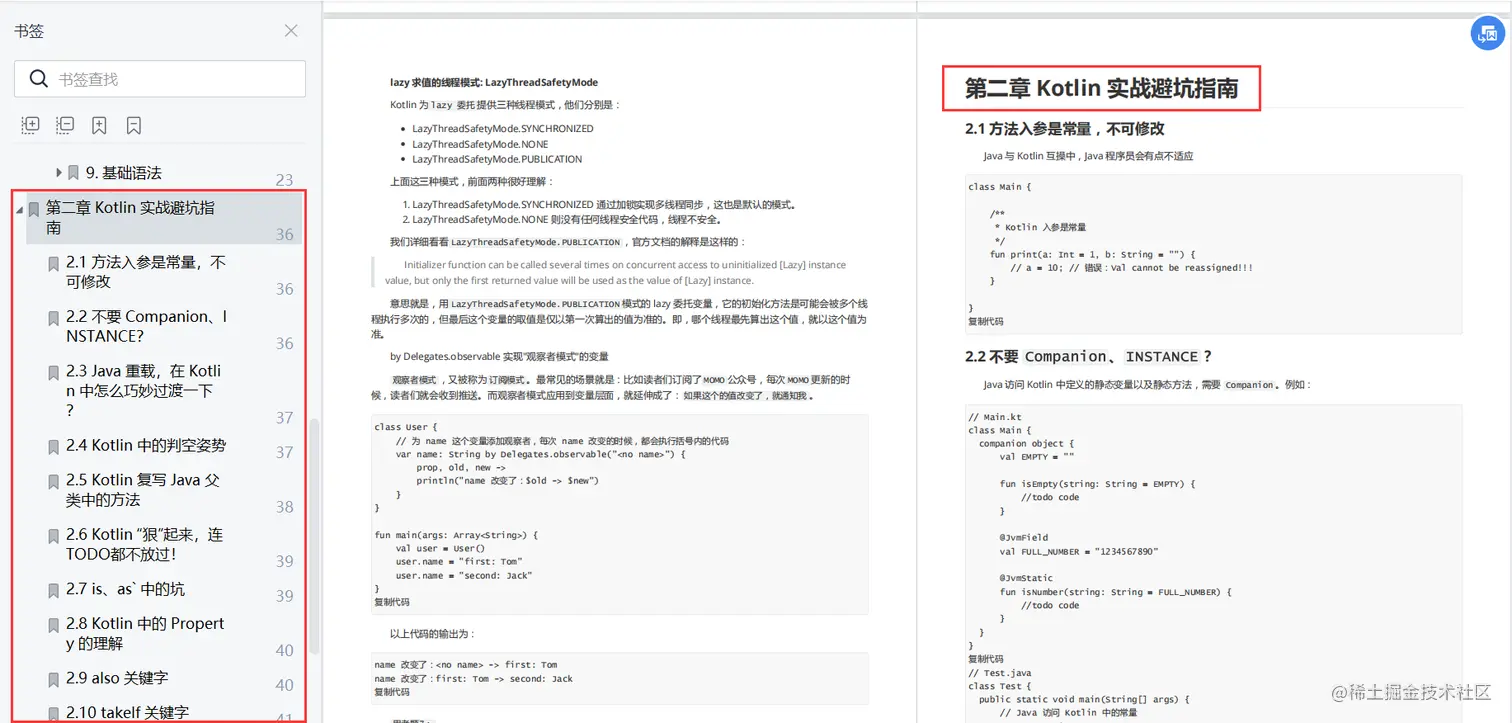Viewport: 1512px width, 723px height.
Task: Click the sentence Java 与 Kotlin 互操中
Action: click(1088, 156)
